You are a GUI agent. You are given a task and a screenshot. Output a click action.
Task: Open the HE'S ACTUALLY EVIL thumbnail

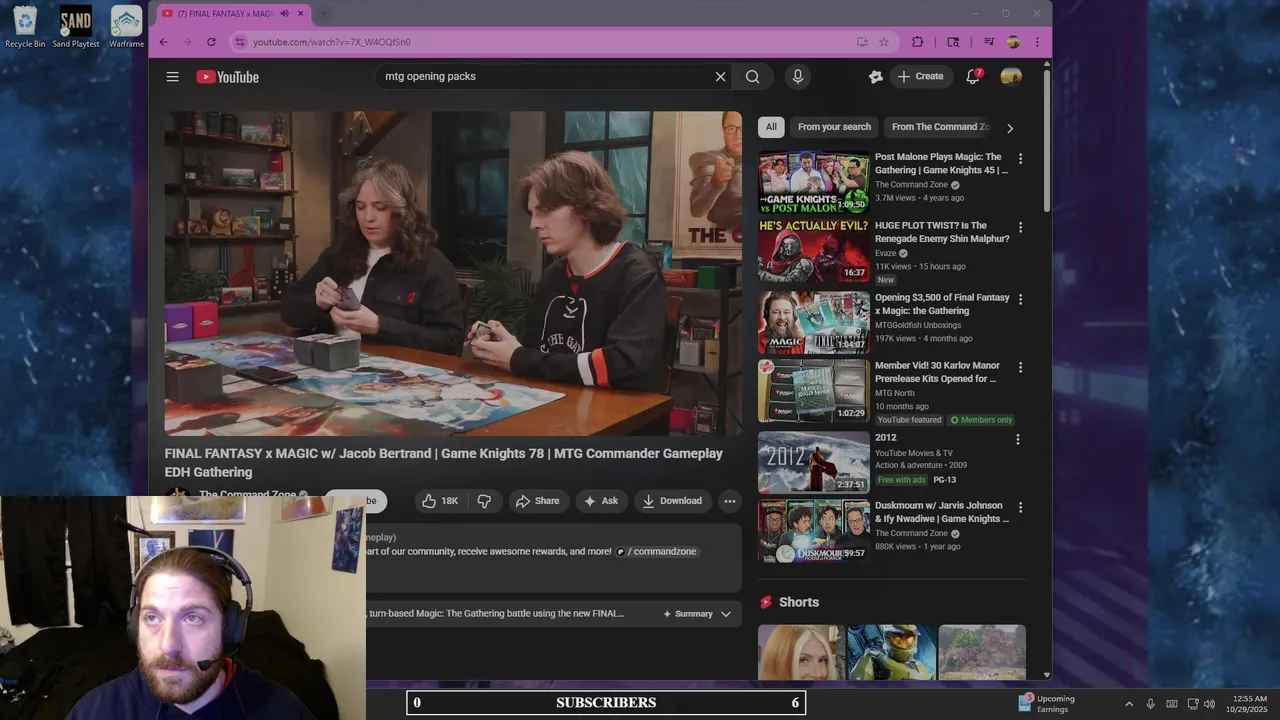tap(813, 250)
